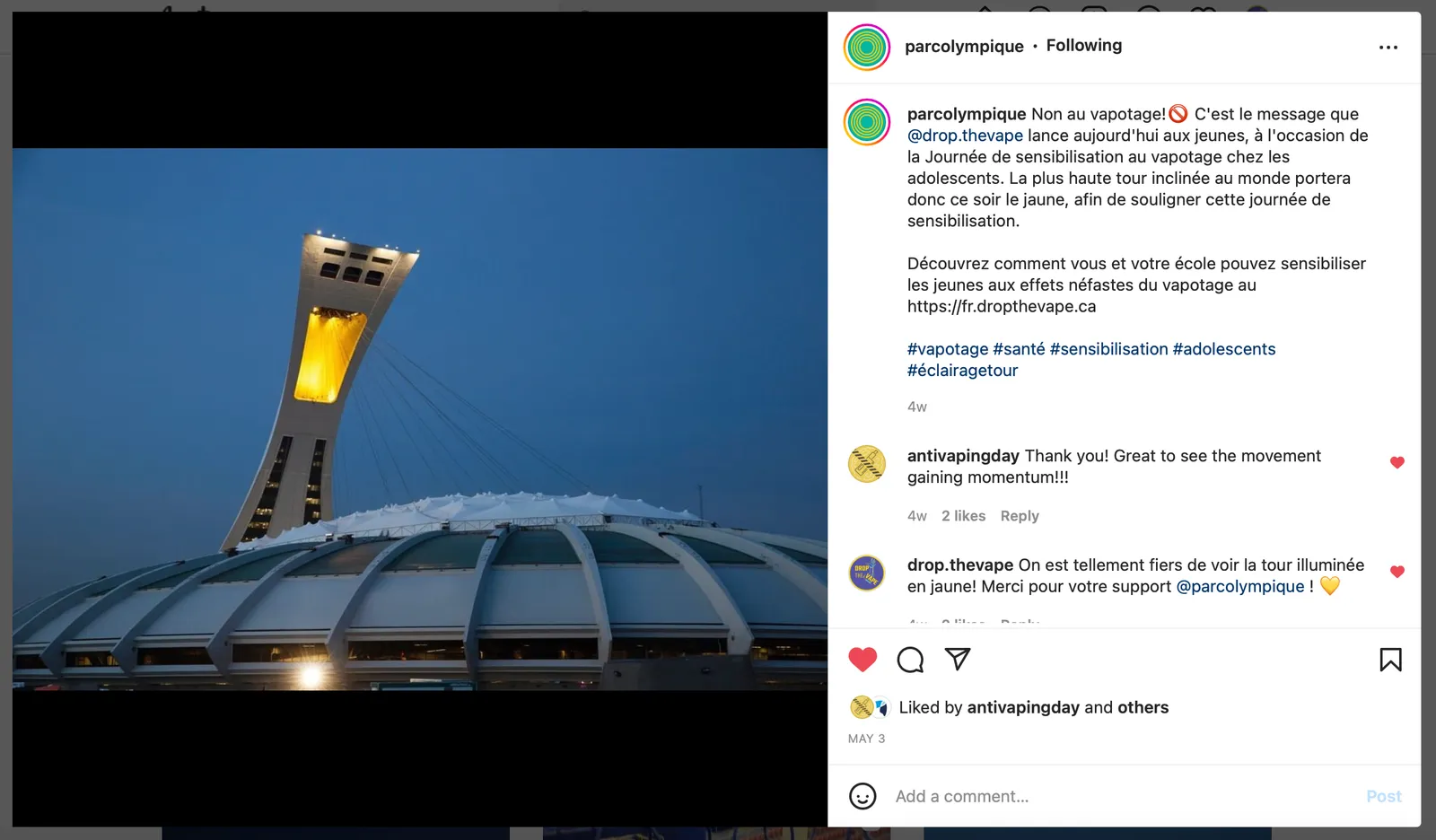1436x840 pixels.
Task: Share post with paper plane icon
Action: tap(958, 659)
